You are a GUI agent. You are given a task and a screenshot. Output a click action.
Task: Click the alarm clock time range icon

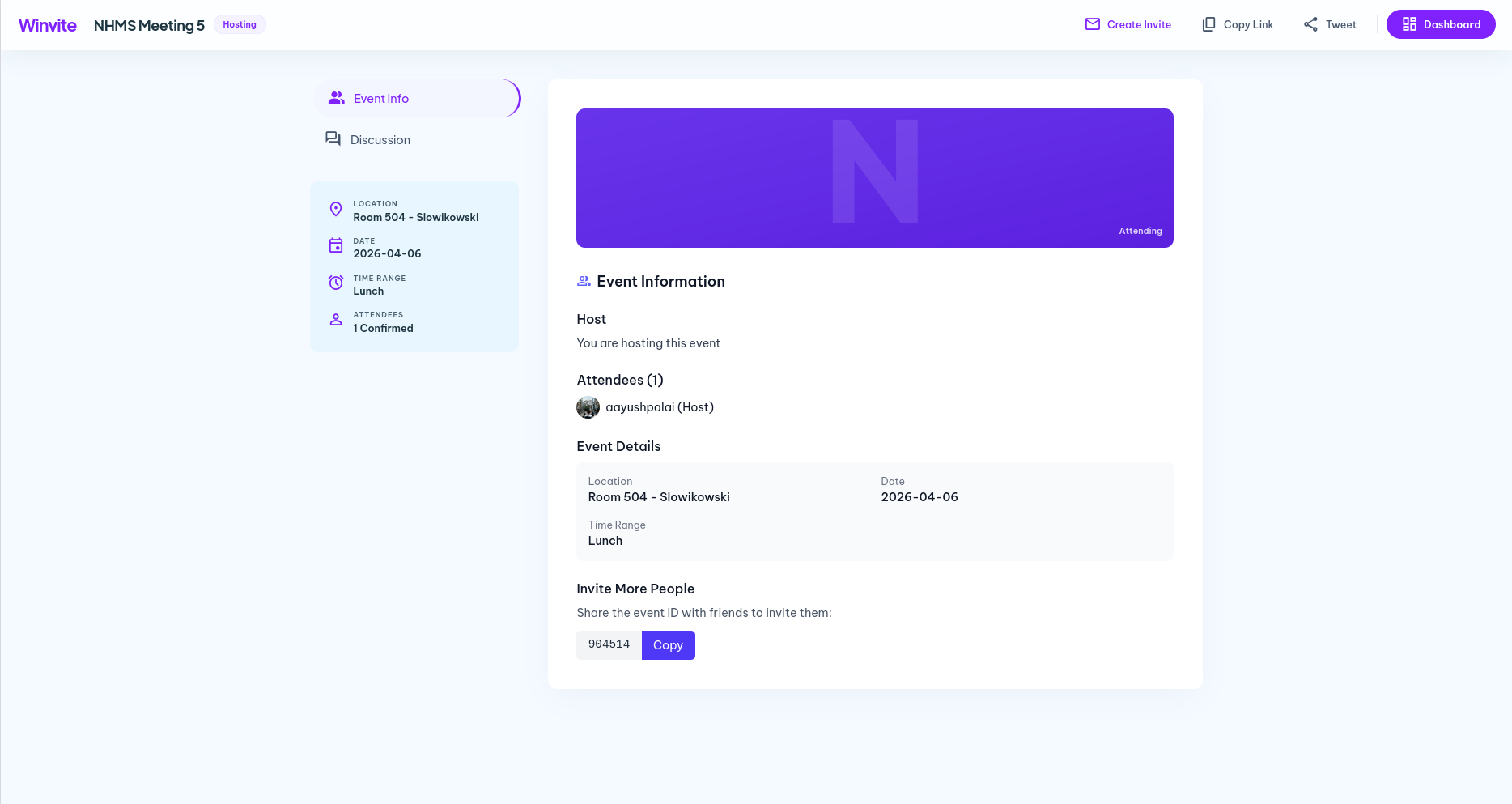coord(336,283)
